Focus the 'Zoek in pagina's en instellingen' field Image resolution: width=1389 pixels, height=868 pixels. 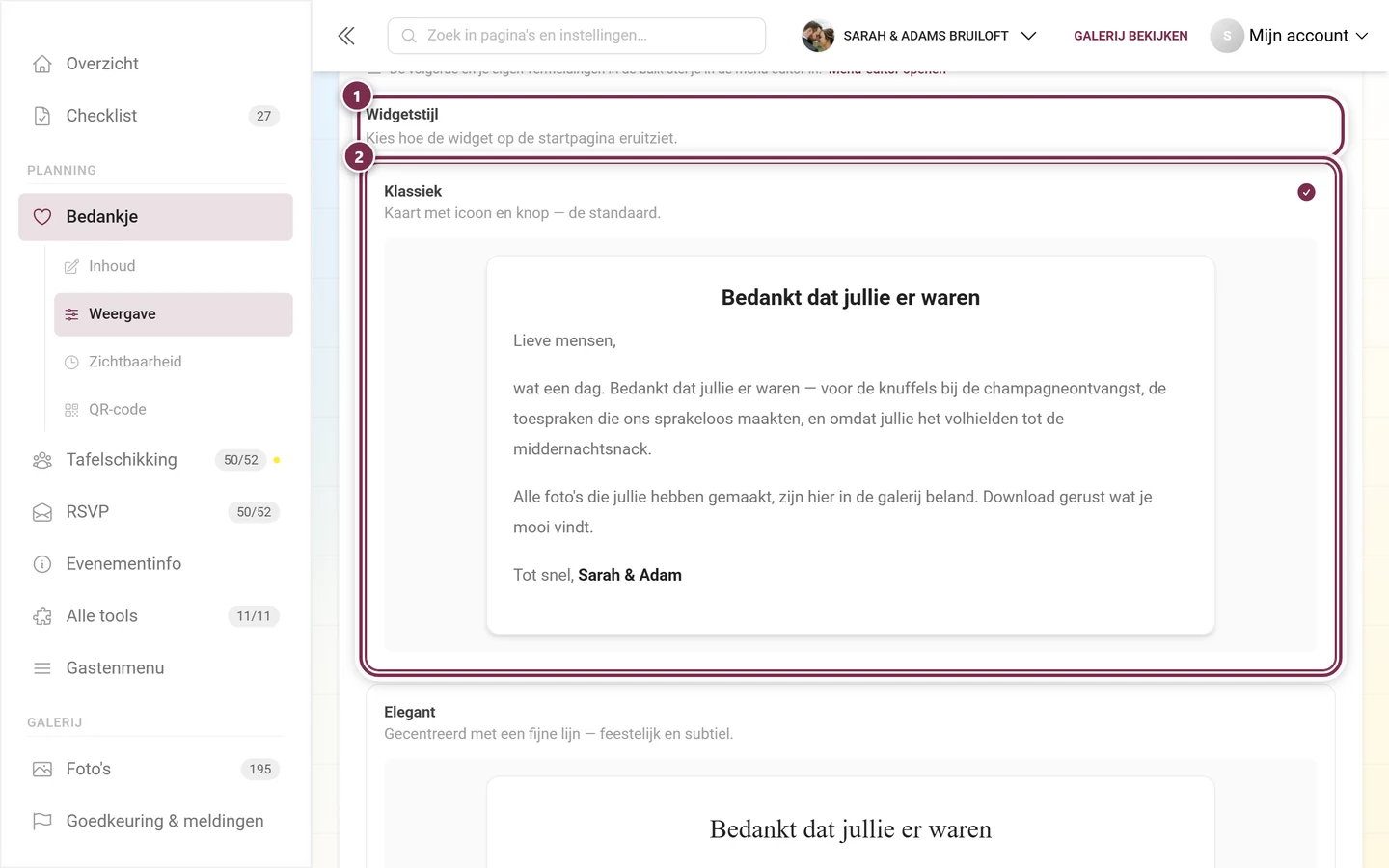[577, 36]
